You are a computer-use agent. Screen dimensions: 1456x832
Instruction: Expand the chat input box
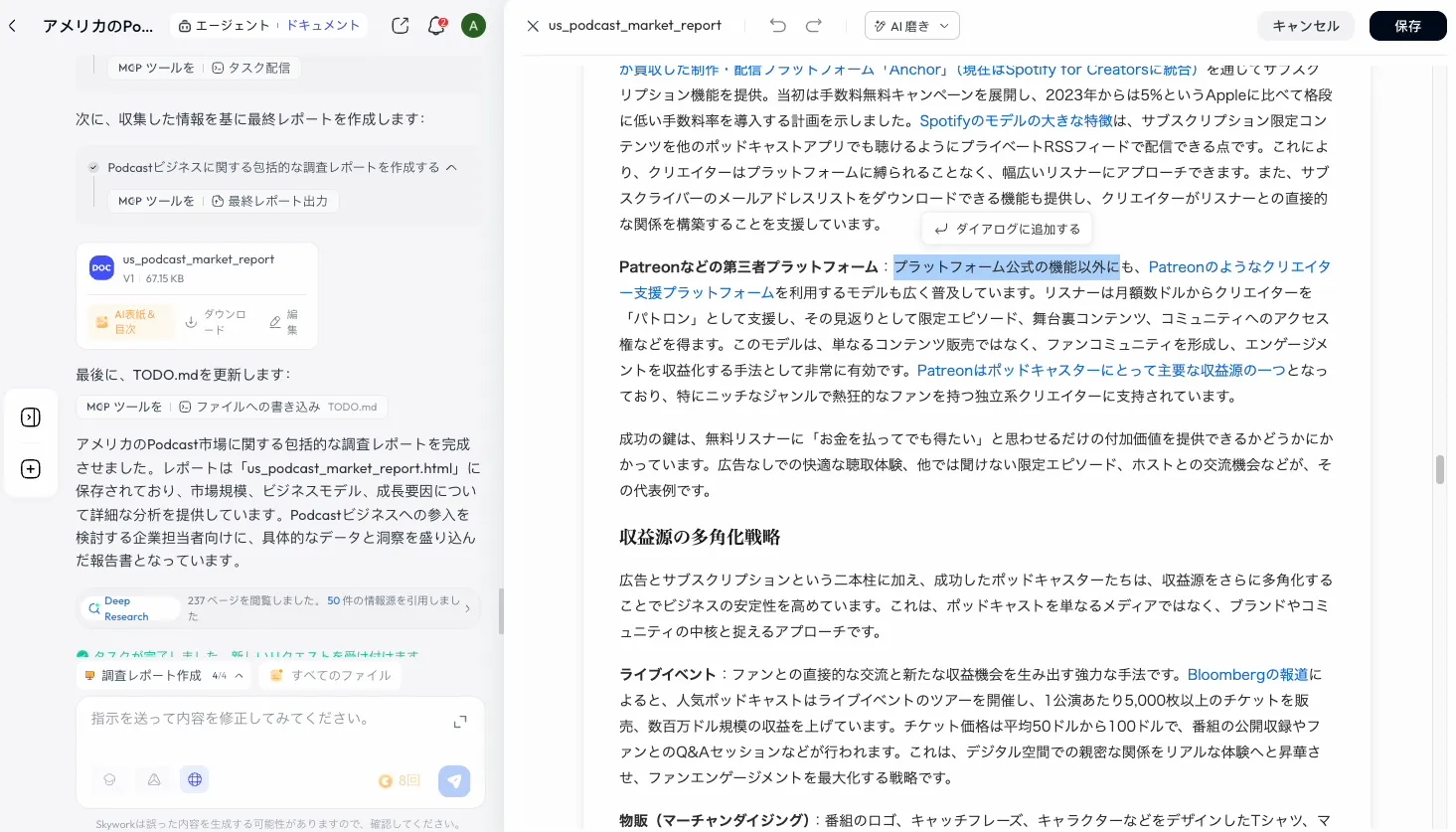pos(460,722)
